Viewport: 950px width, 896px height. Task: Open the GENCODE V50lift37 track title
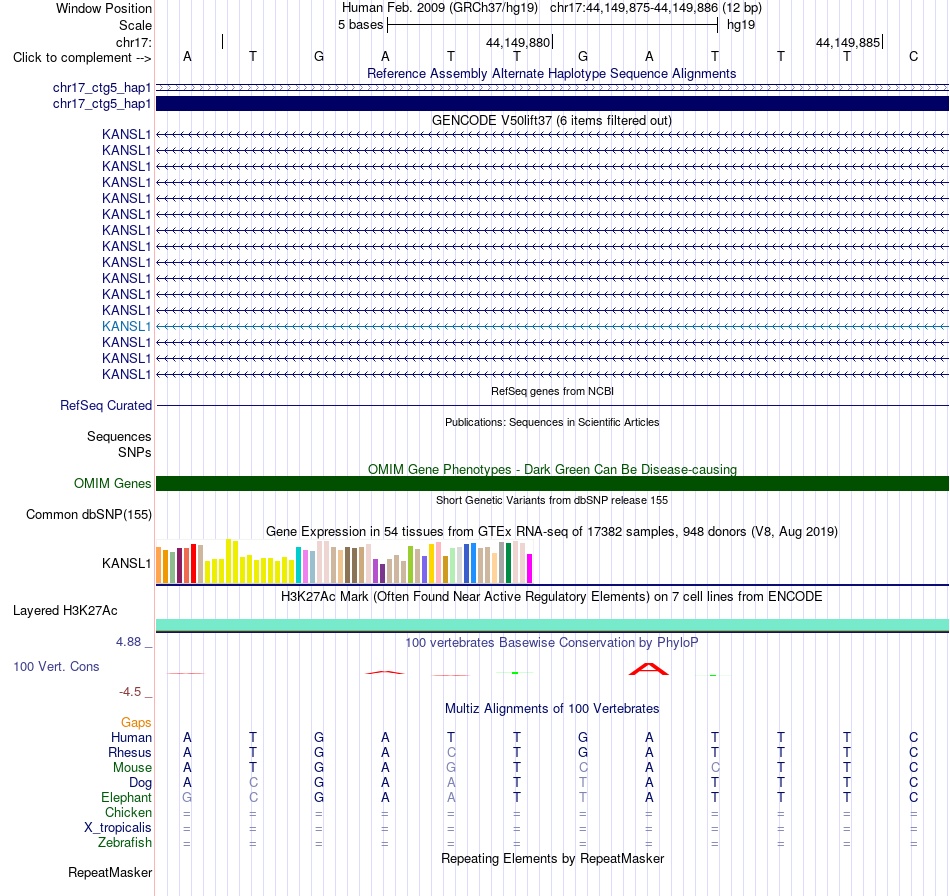coord(551,121)
